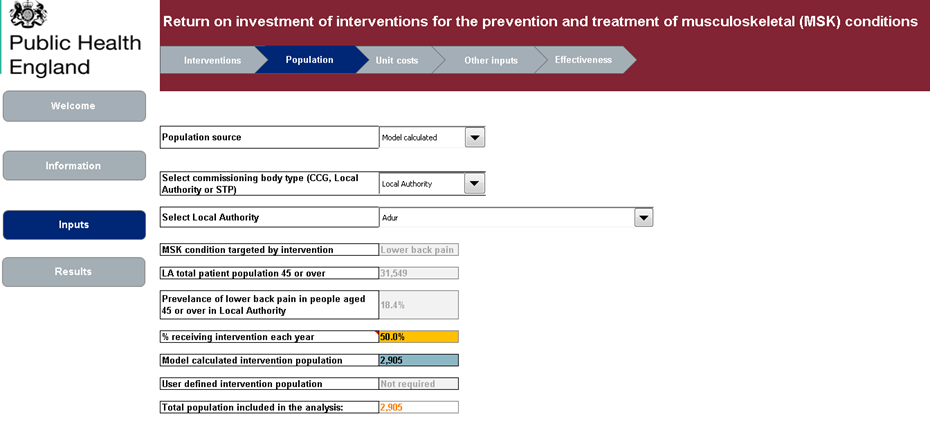Click the Adur local authority combo box
The image size is (930, 432).
516,218
